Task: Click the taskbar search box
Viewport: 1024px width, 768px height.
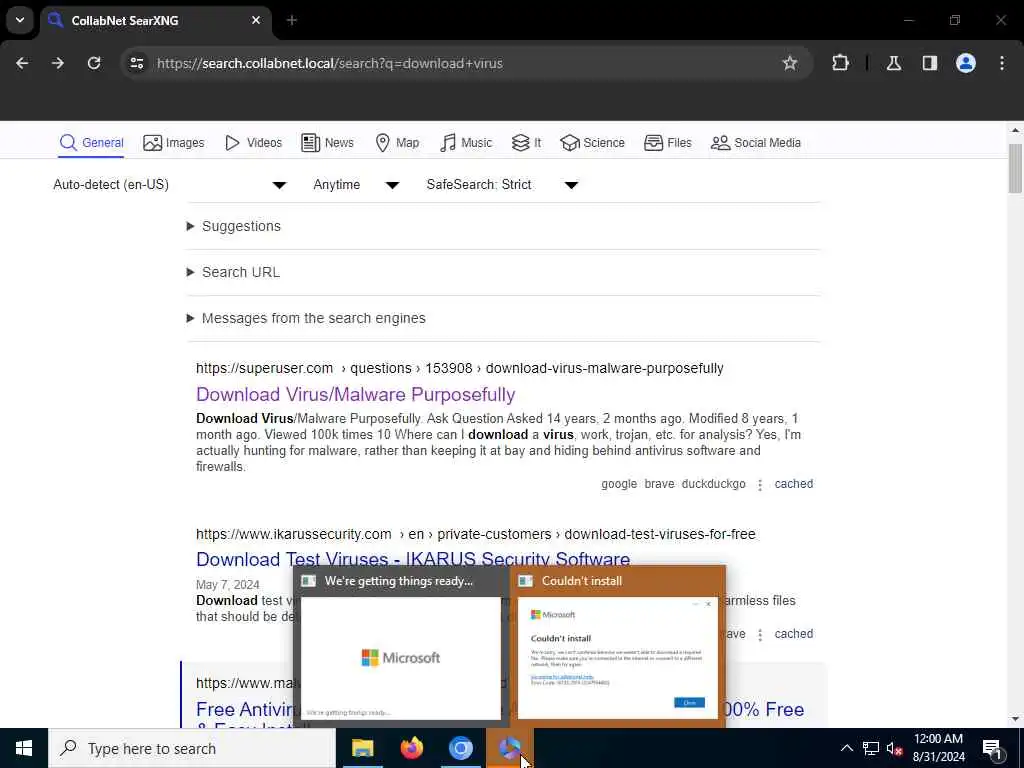Action: coord(192,748)
